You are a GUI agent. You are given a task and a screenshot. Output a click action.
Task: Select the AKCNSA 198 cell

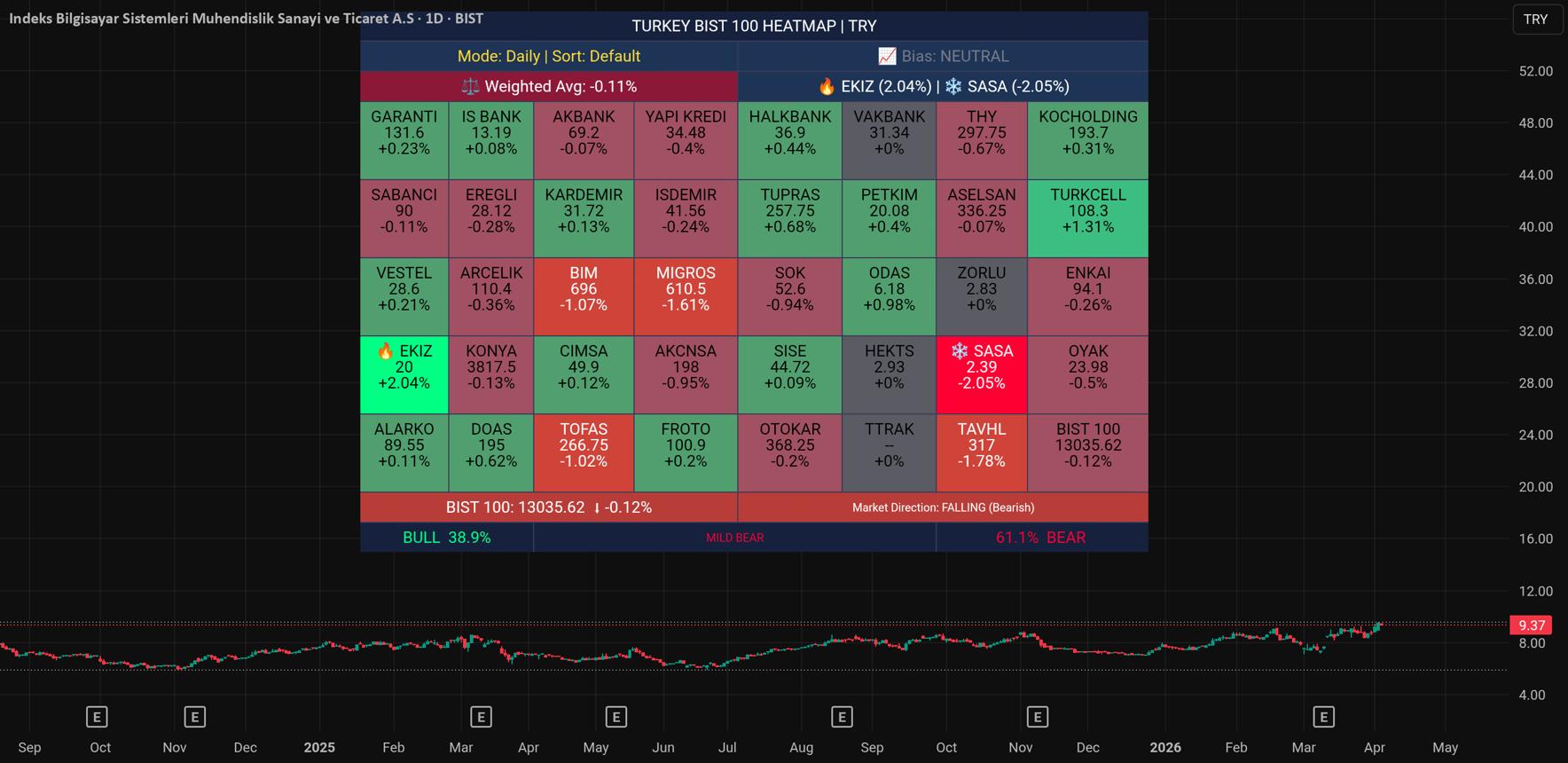(x=686, y=375)
